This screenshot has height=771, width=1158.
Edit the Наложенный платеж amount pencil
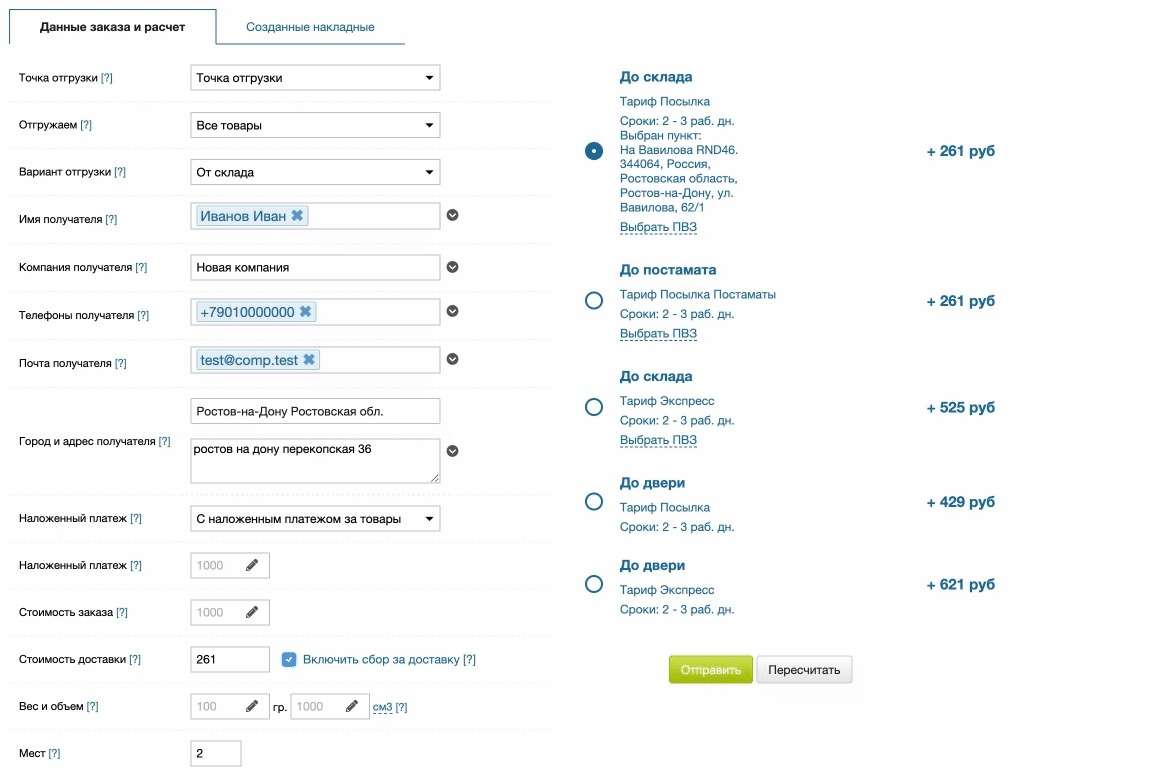(252, 565)
